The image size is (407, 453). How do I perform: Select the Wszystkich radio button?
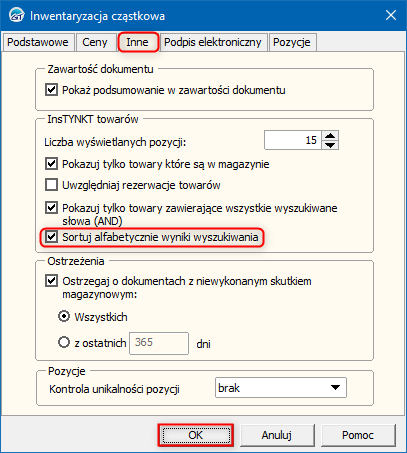[x=64, y=316]
